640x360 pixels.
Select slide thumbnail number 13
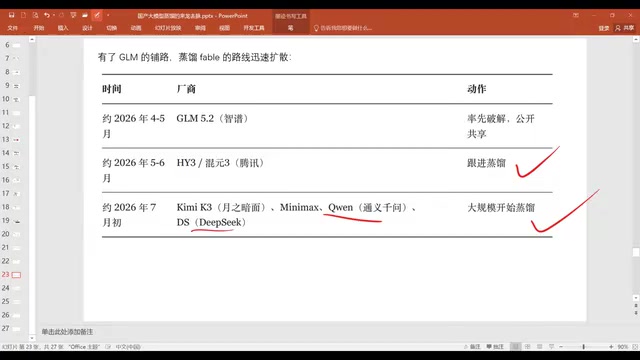[16, 140]
